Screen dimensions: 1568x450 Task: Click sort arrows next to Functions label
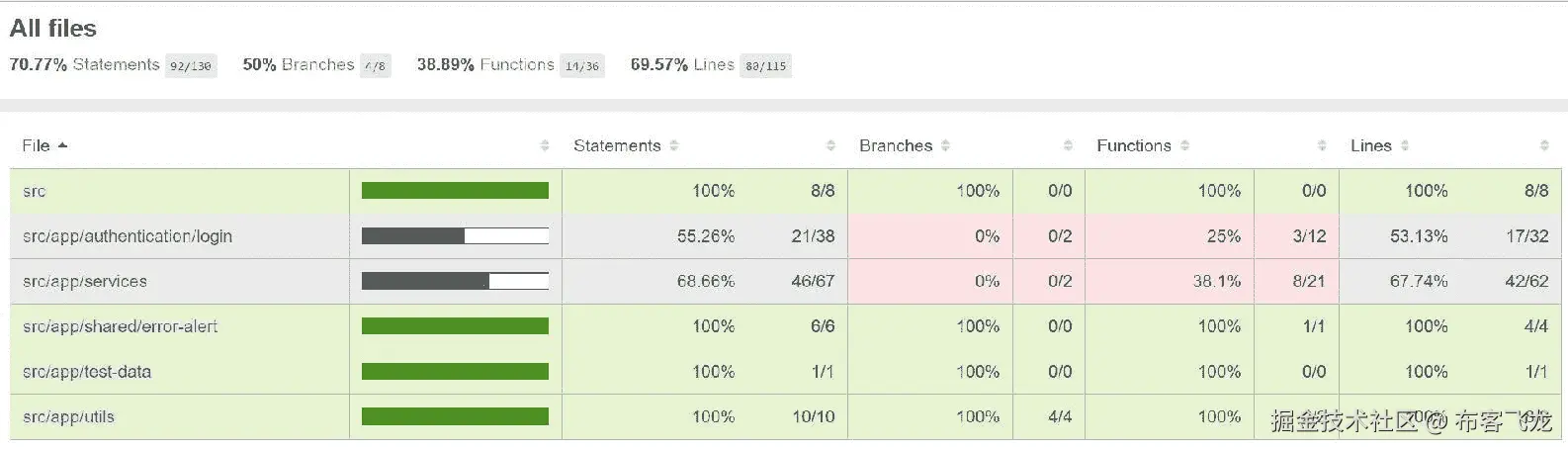(x=1184, y=145)
